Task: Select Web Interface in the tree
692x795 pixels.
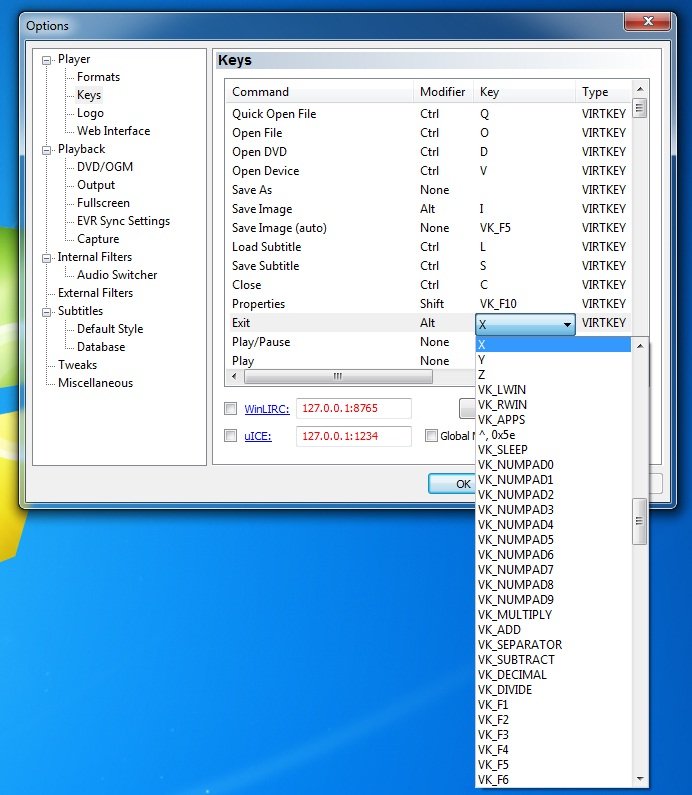Action: tap(114, 131)
